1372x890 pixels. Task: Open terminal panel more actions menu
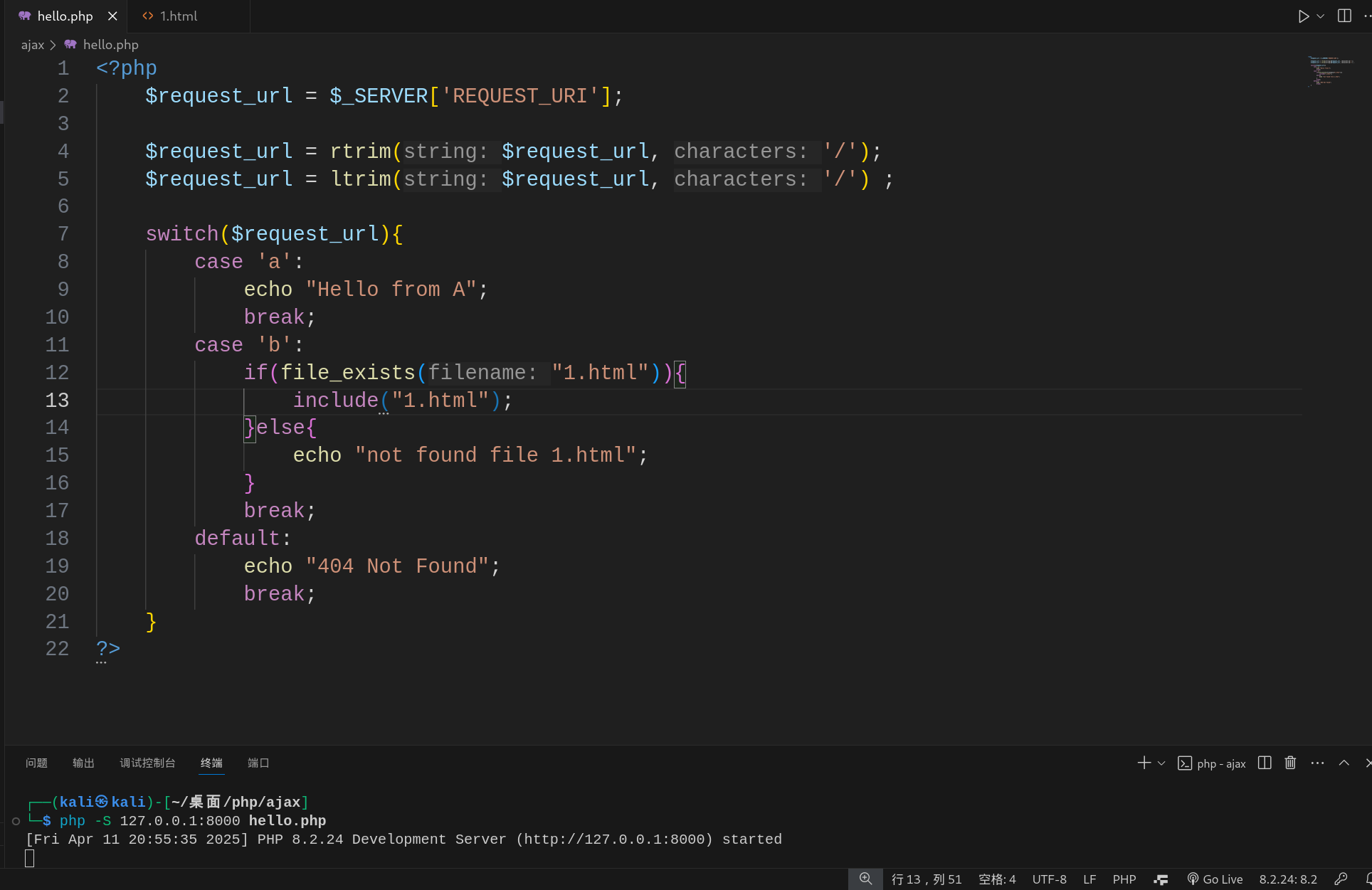1317,763
